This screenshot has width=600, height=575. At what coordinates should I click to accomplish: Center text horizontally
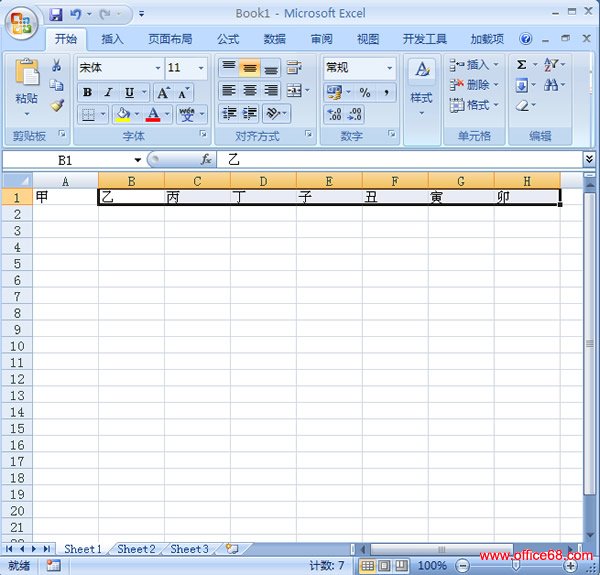(x=249, y=91)
